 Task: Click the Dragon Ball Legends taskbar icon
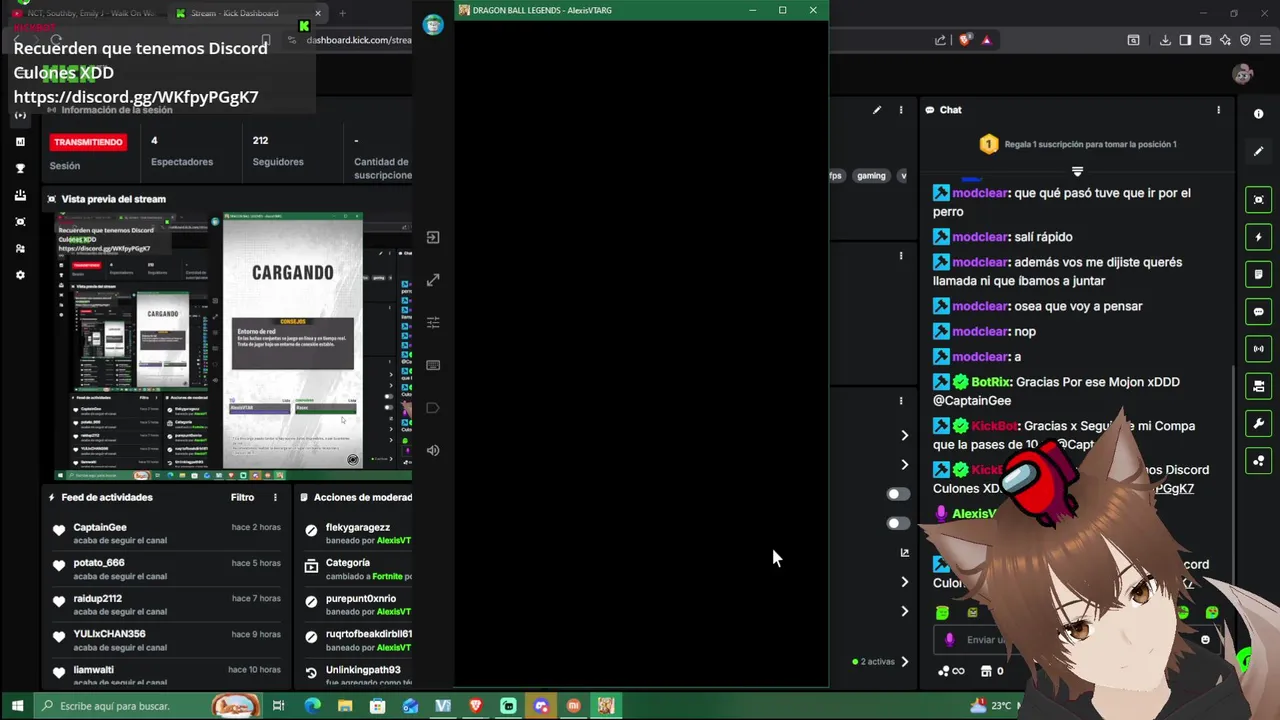[606, 706]
